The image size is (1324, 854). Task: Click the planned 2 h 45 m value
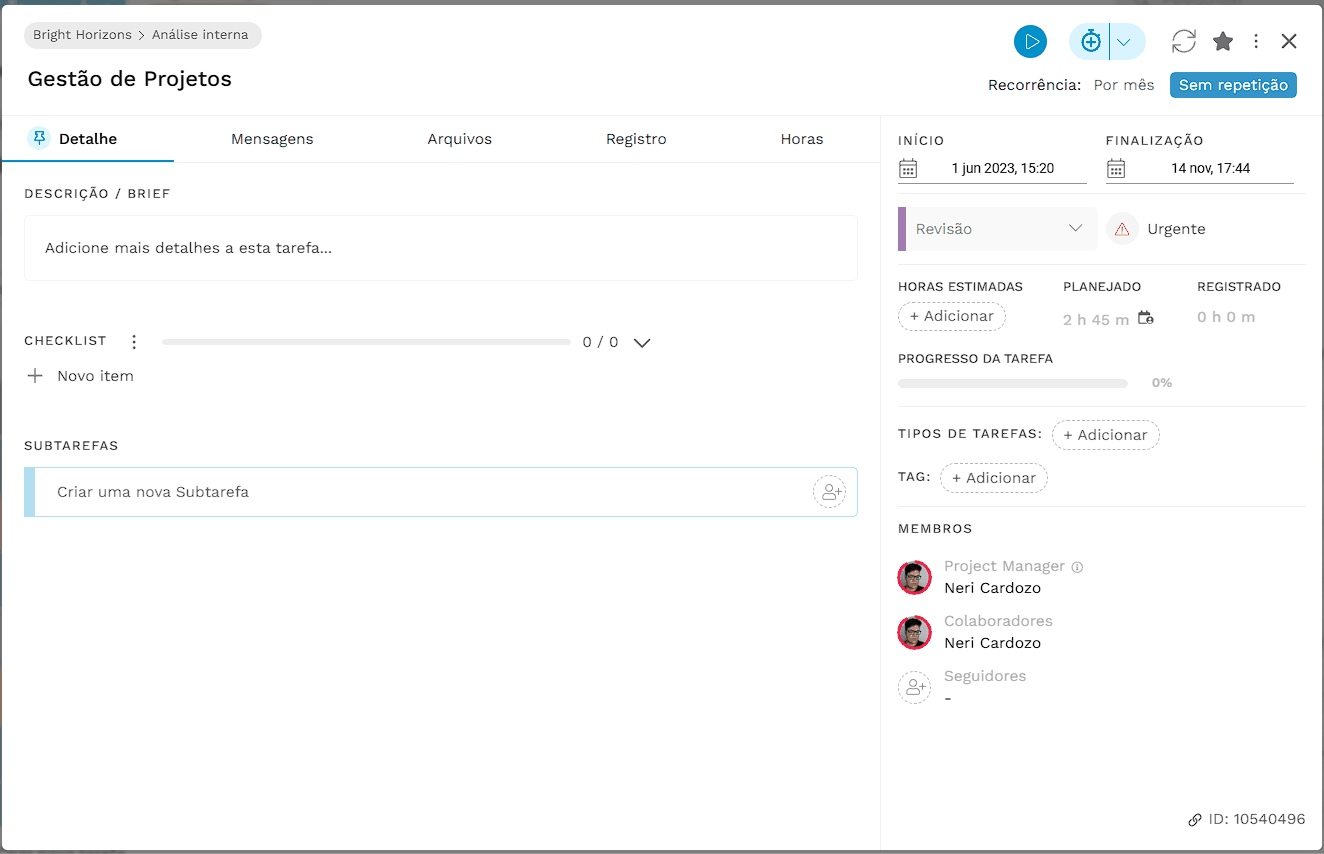click(x=1096, y=319)
